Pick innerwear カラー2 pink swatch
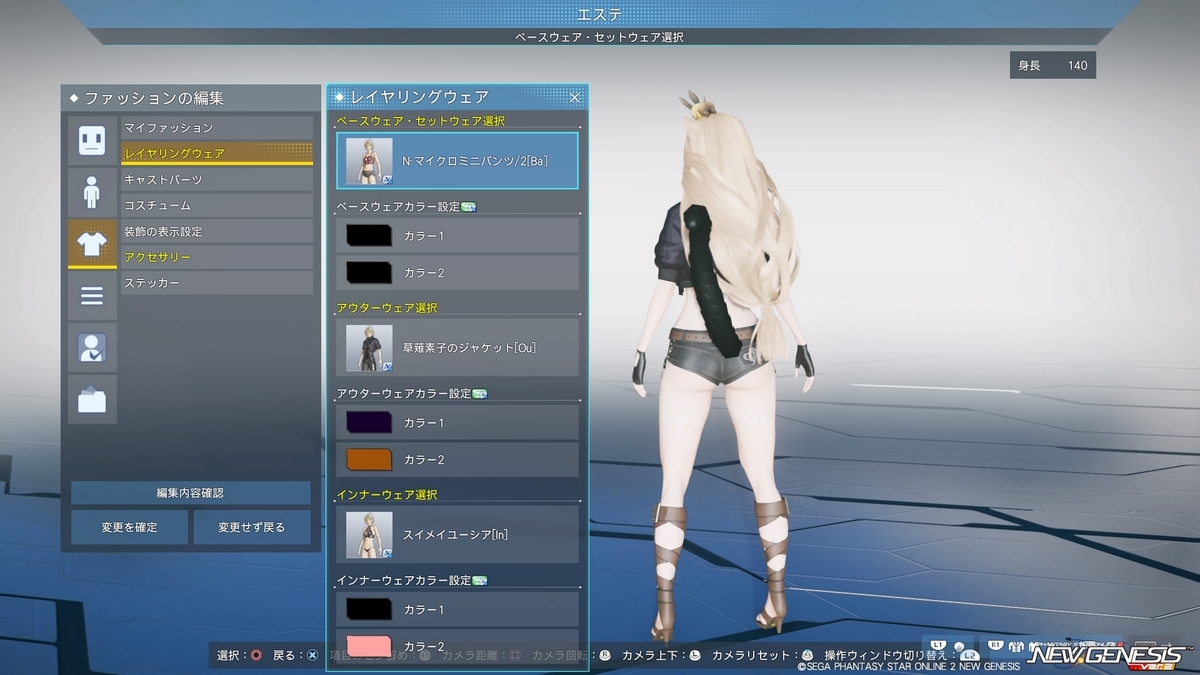 369,645
